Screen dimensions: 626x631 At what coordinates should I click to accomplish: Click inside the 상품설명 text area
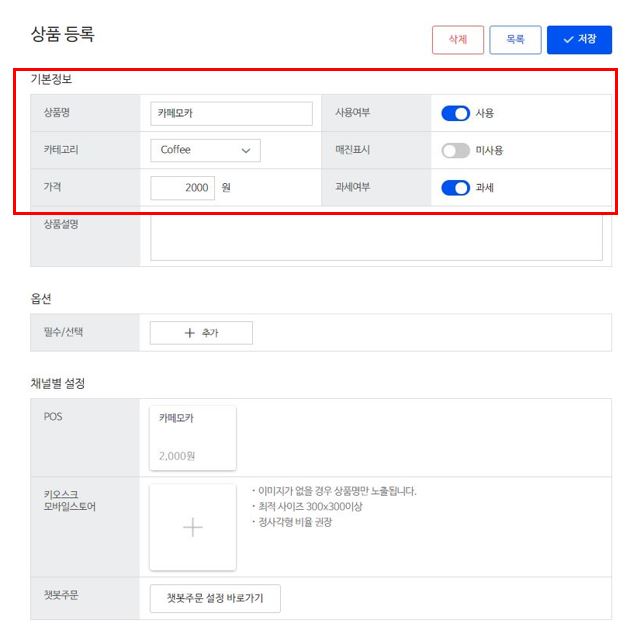coord(376,237)
